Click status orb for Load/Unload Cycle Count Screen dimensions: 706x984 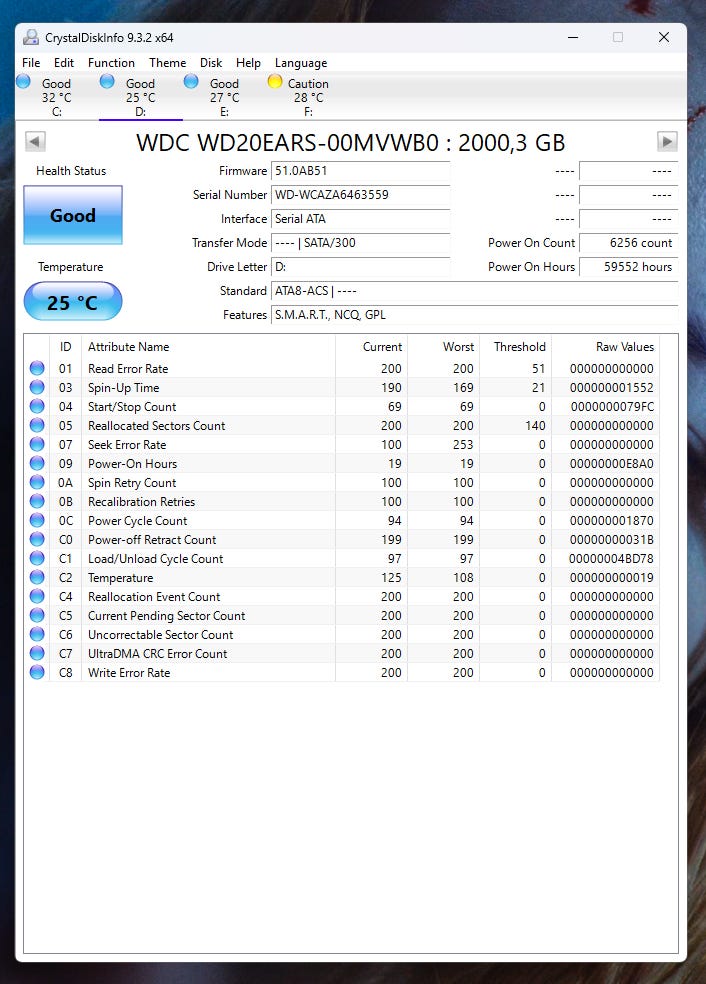pos(37,559)
